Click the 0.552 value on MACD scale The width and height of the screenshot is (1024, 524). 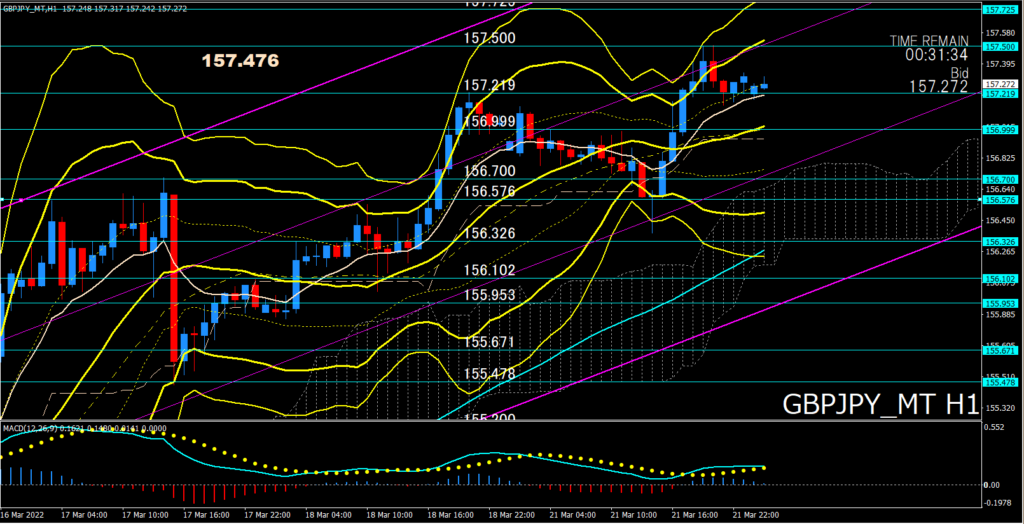(x=995, y=426)
